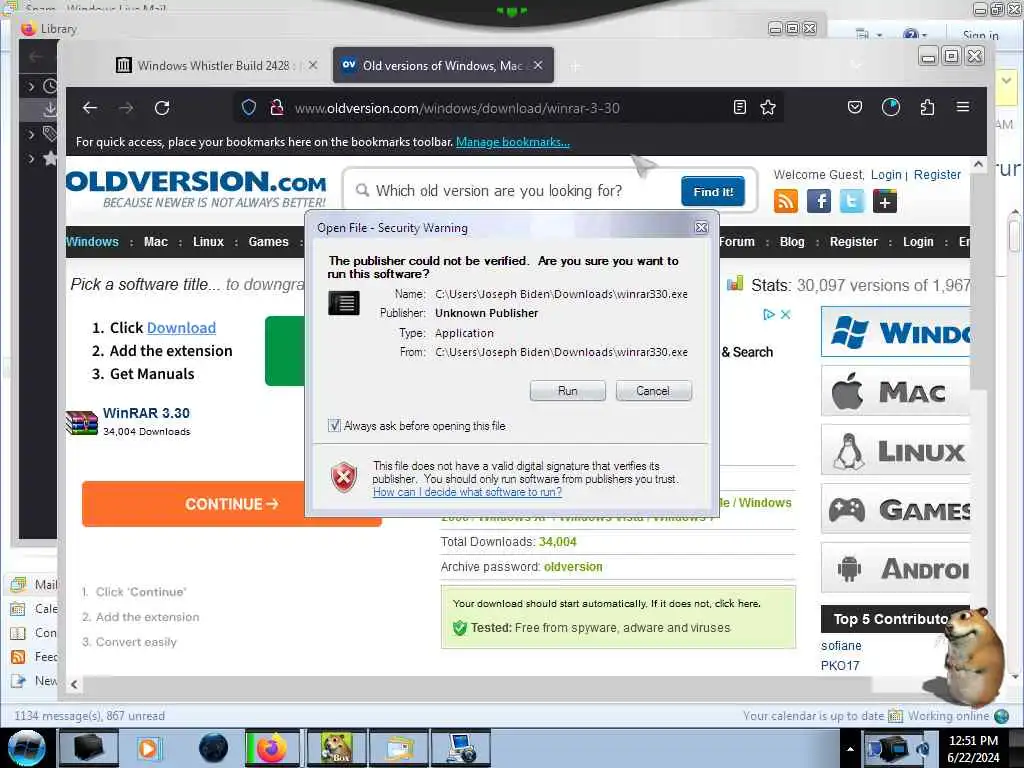Expand the bookmarks star item in Library
1024x768 pixels.
(x=31, y=158)
